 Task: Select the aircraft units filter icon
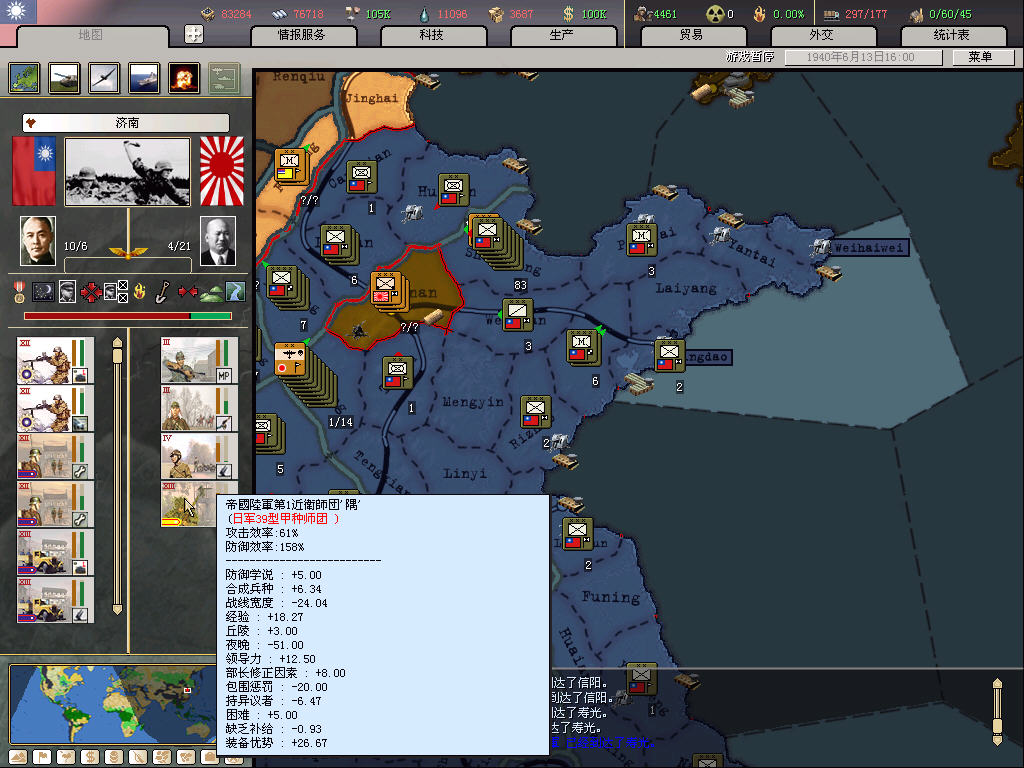pyautogui.click(x=104, y=78)
